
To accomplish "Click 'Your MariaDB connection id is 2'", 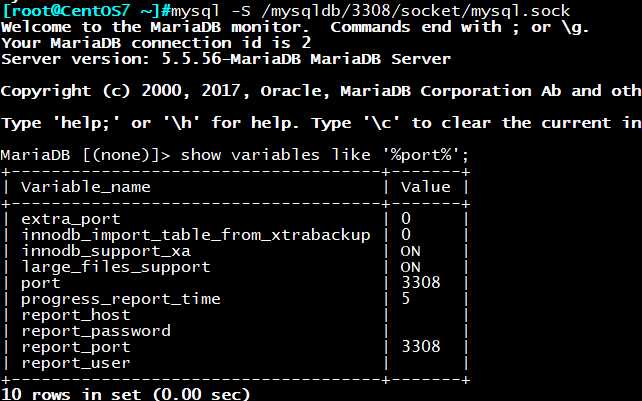I will pos(156,43).
